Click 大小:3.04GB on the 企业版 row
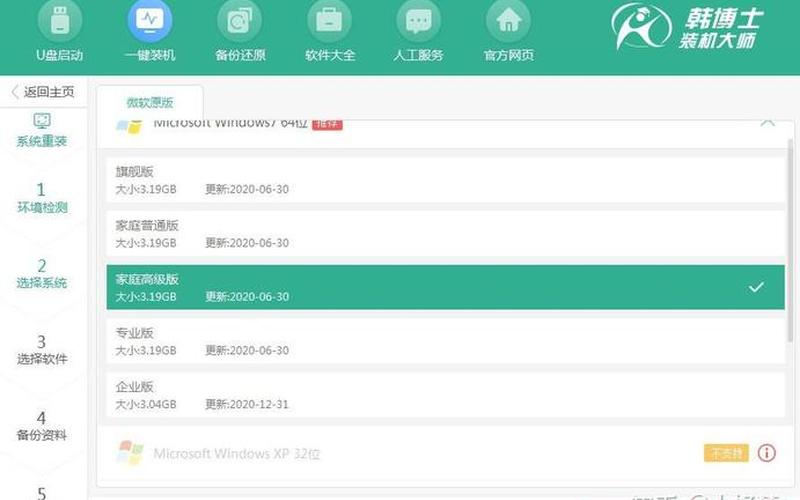Image resolution: width=800 pixels, height=500 pixels. pyautogui.click(x=146, y=405)
